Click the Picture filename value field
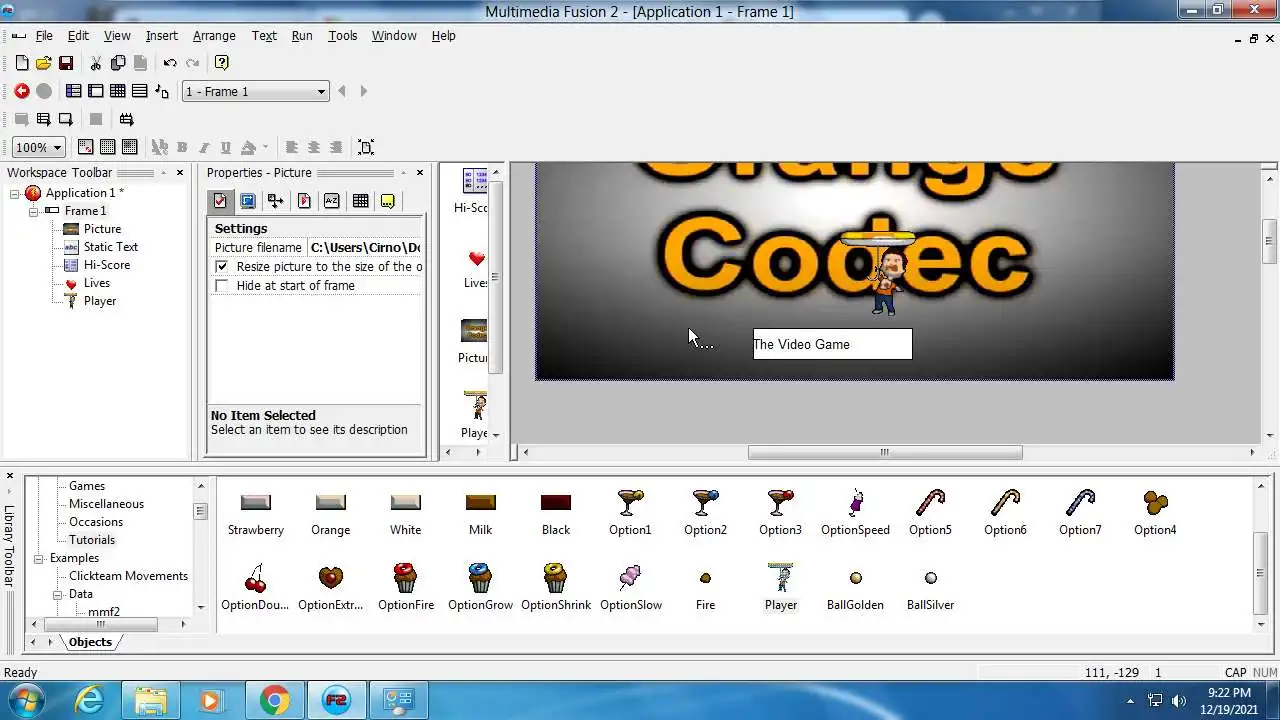Image resolution: width=1280 pixels, height=720 pixels. pyautogui.click(x=366, y=248)
